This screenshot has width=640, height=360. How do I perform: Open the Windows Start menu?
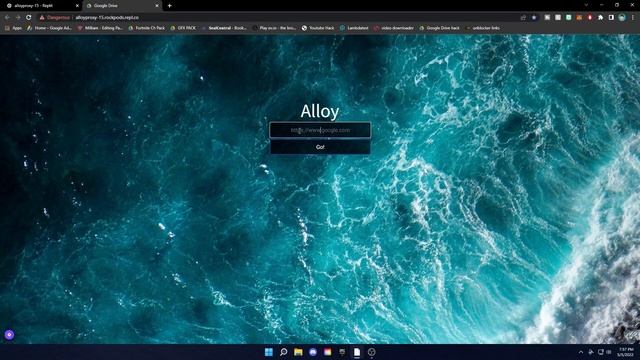pos(269,352)
